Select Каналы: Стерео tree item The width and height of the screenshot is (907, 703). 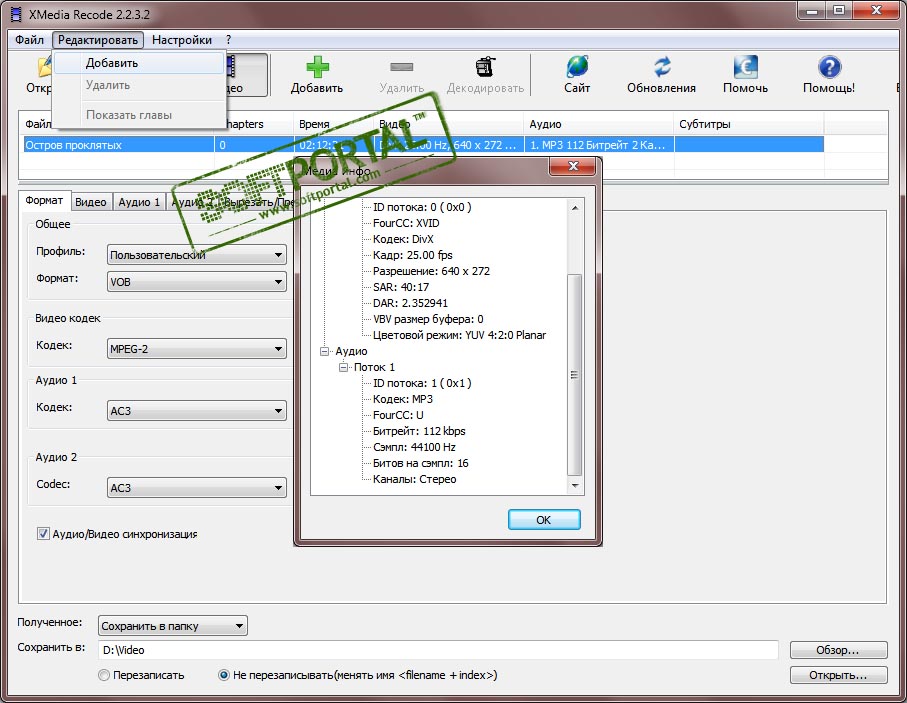414,479
